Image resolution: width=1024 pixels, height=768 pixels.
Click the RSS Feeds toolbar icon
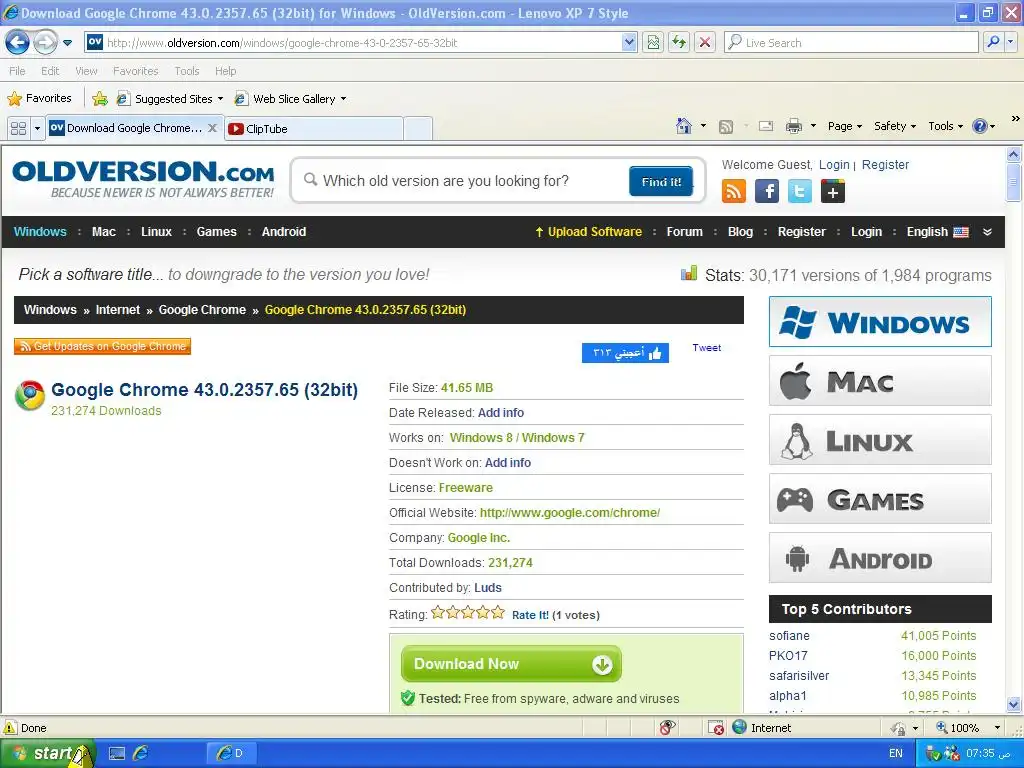point(726,127)
